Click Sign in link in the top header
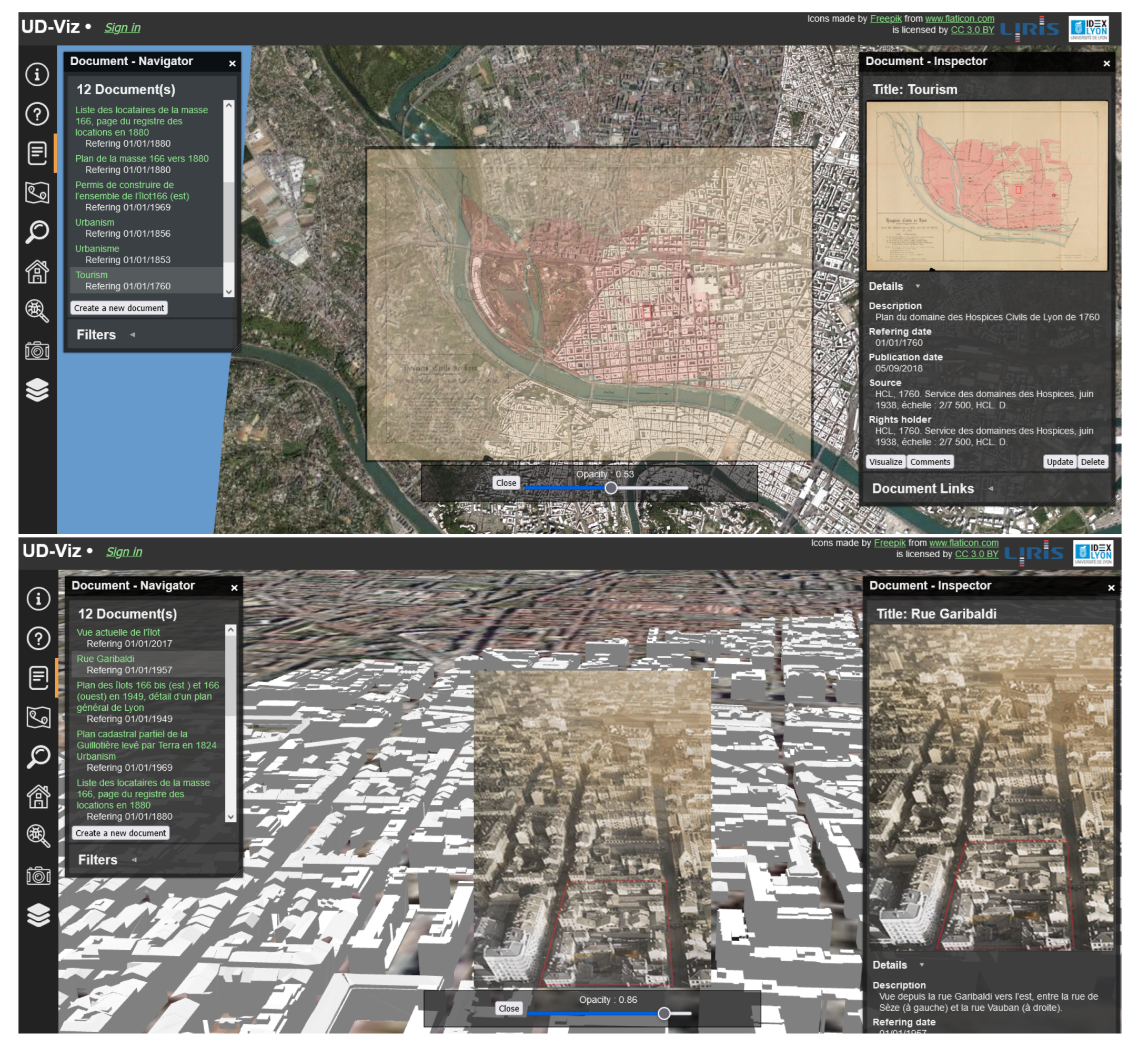 point(123,28)
